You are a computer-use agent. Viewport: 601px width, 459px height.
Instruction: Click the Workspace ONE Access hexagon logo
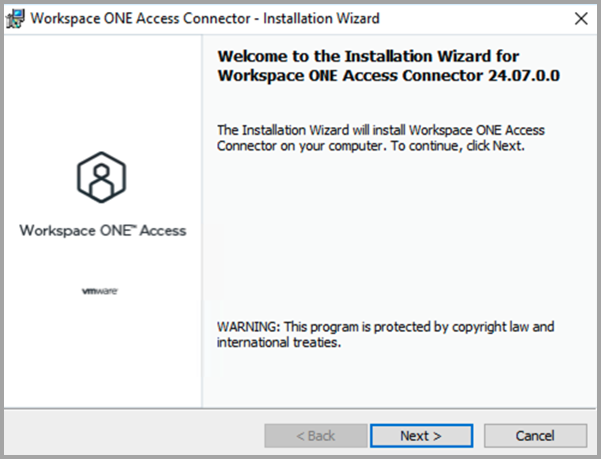[102, 177]
